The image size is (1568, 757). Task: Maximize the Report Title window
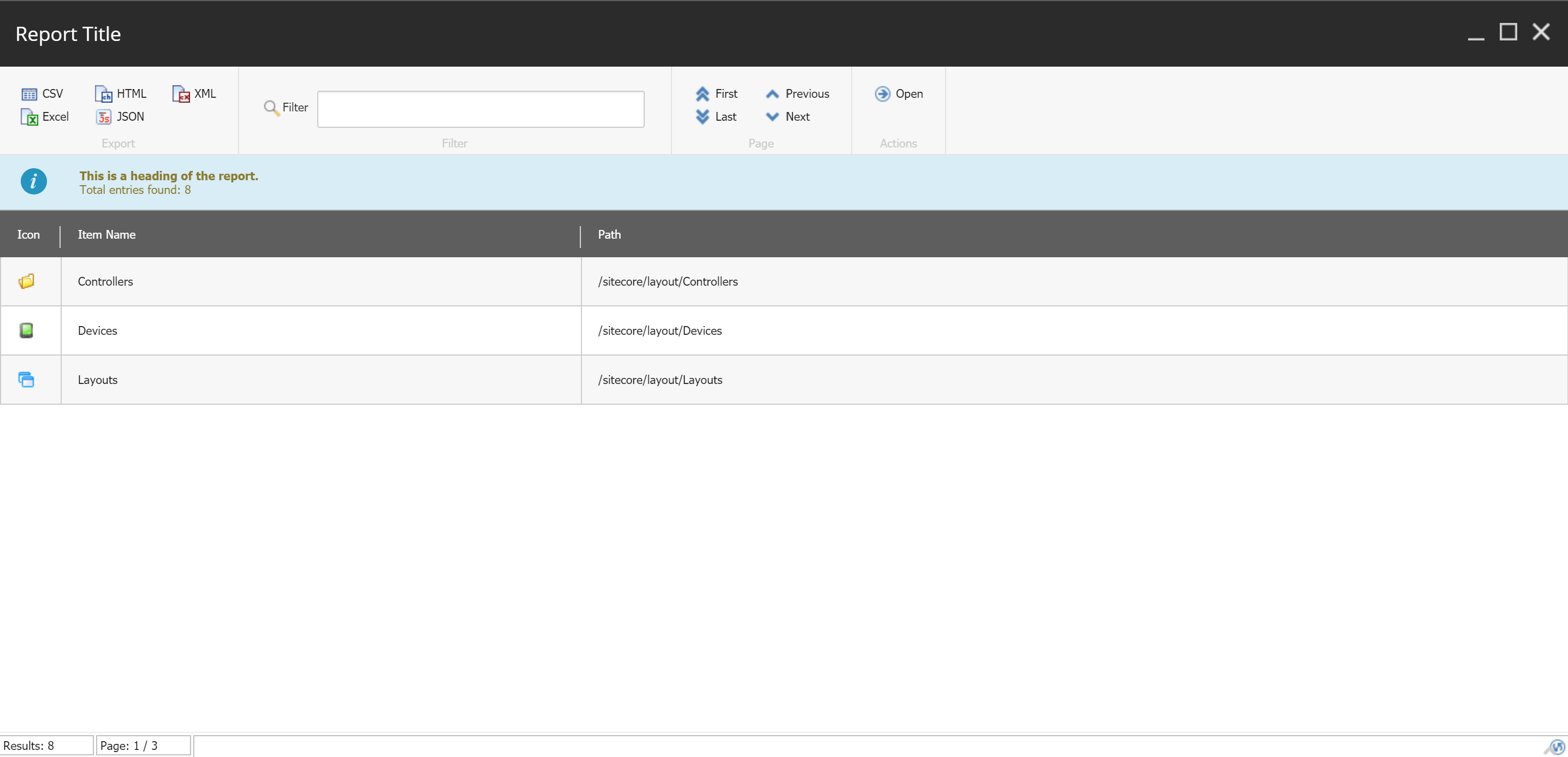[1508, 32]
